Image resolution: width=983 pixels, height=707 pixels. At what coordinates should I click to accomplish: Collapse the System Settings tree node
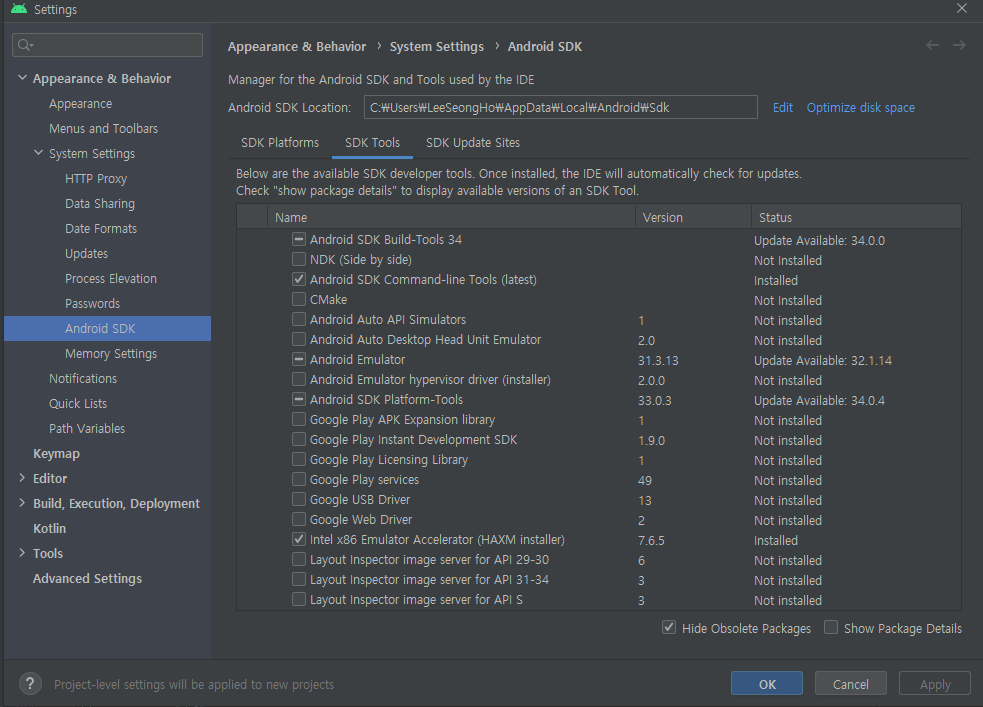point(39,153)
